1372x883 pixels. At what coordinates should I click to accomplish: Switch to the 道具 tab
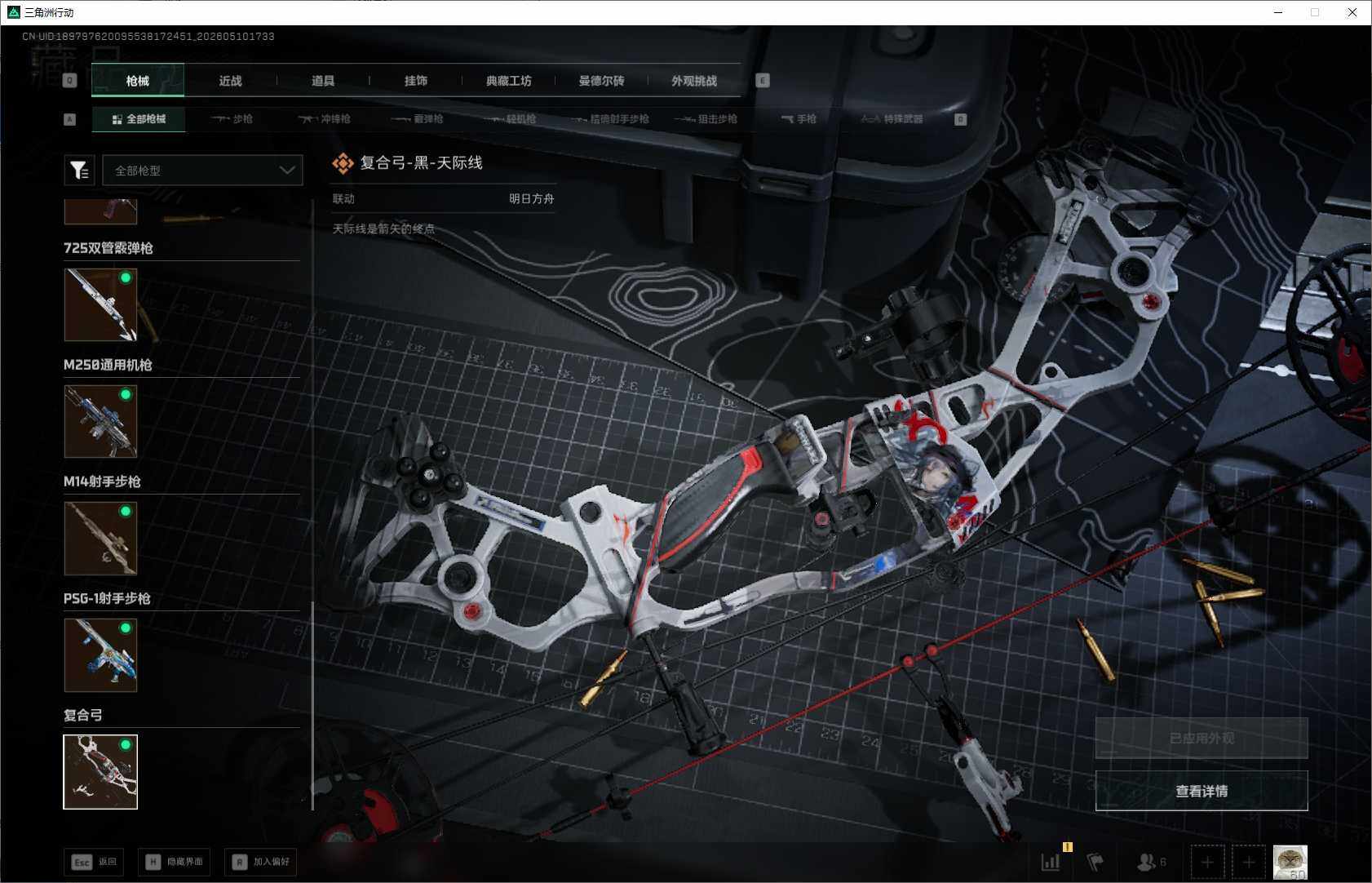[x=323, y=80]
